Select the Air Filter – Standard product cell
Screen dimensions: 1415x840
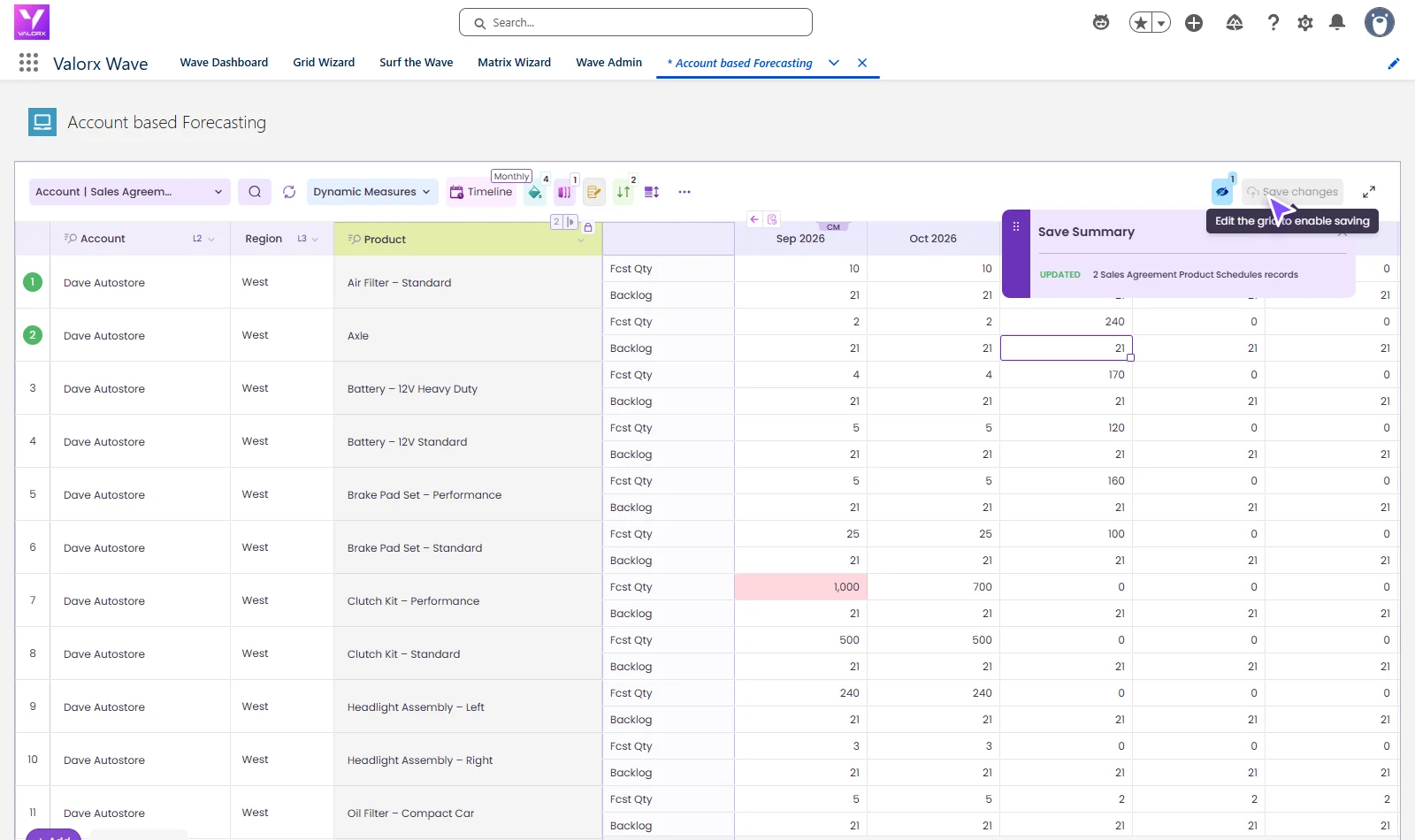click(x=468, y=282)
